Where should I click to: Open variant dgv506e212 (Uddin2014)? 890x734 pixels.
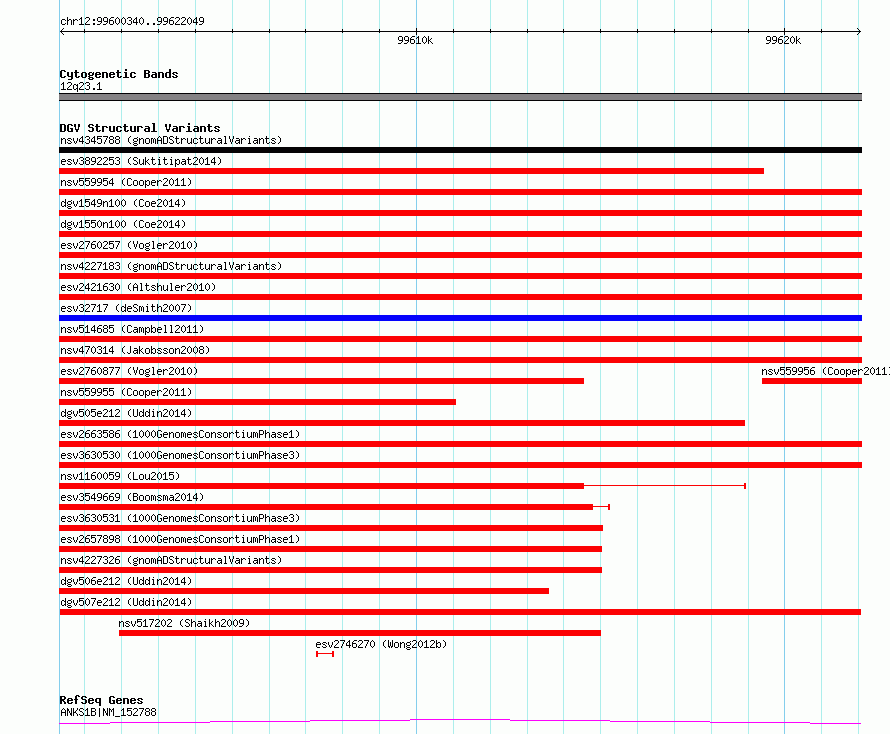126,581
